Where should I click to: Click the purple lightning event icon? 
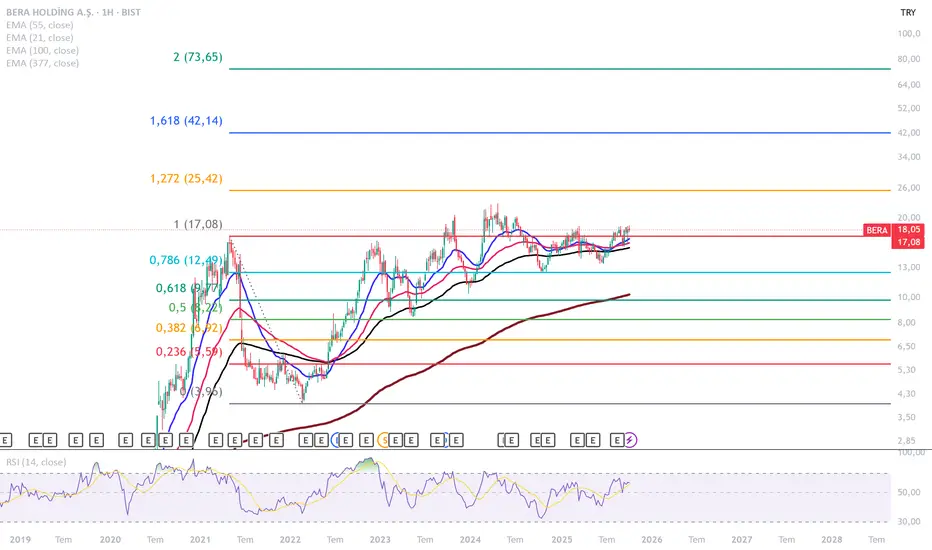630,440
